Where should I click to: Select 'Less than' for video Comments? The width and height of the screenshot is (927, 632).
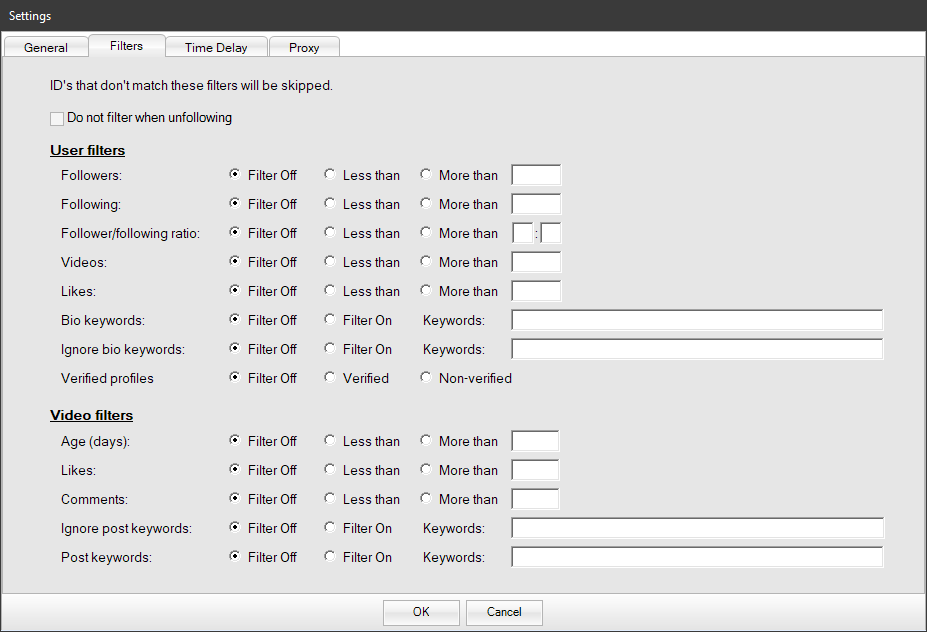point(330,499)
